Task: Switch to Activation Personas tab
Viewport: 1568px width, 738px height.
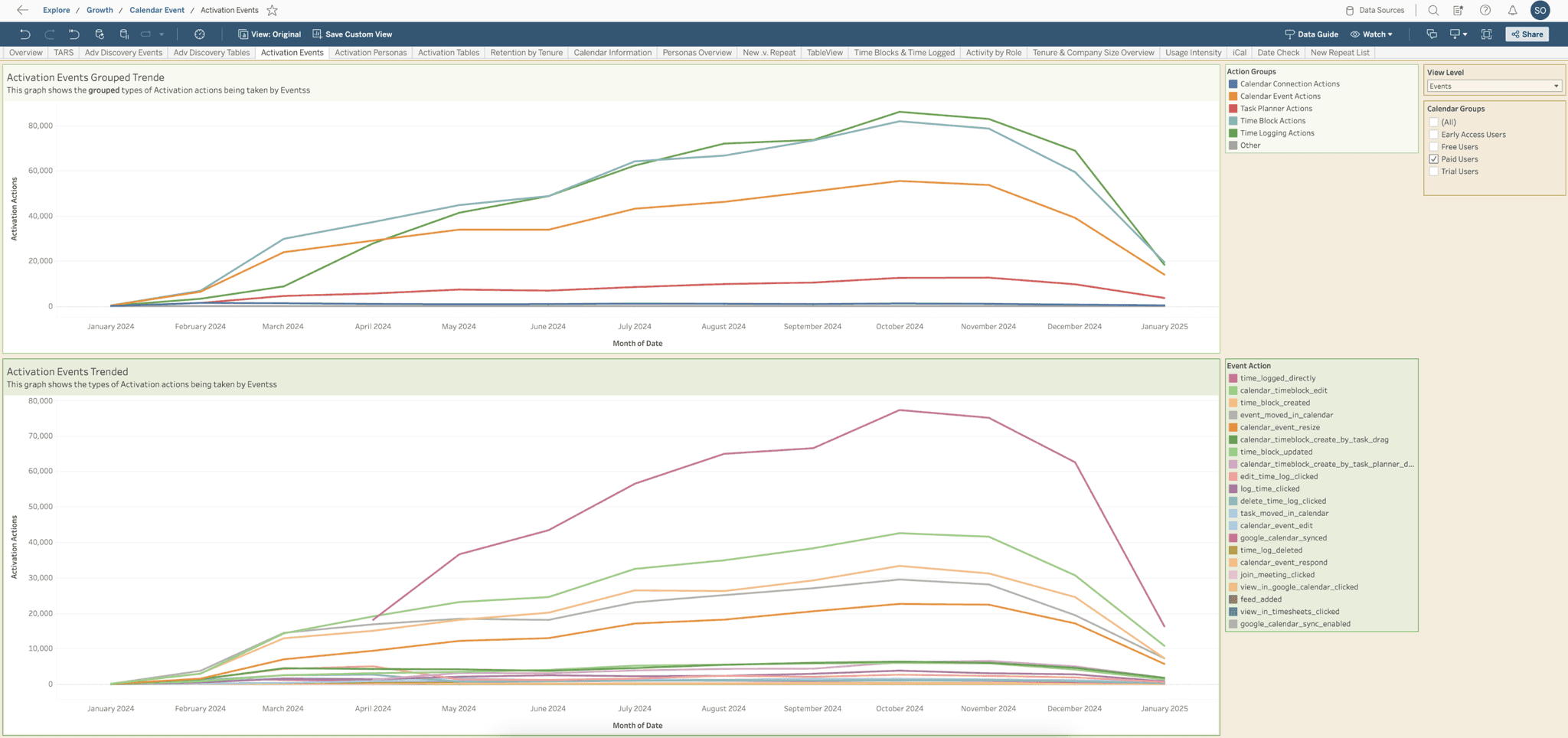Action: 371,53
